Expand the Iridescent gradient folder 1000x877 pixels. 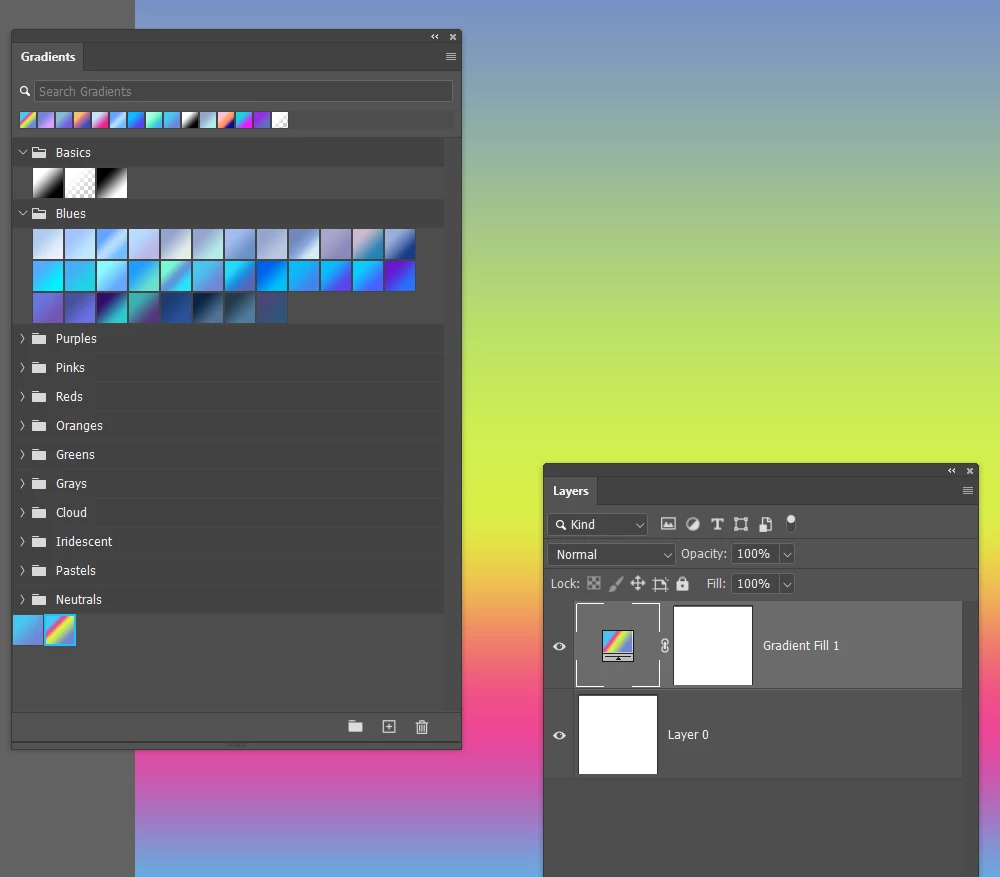coord(22,542)
